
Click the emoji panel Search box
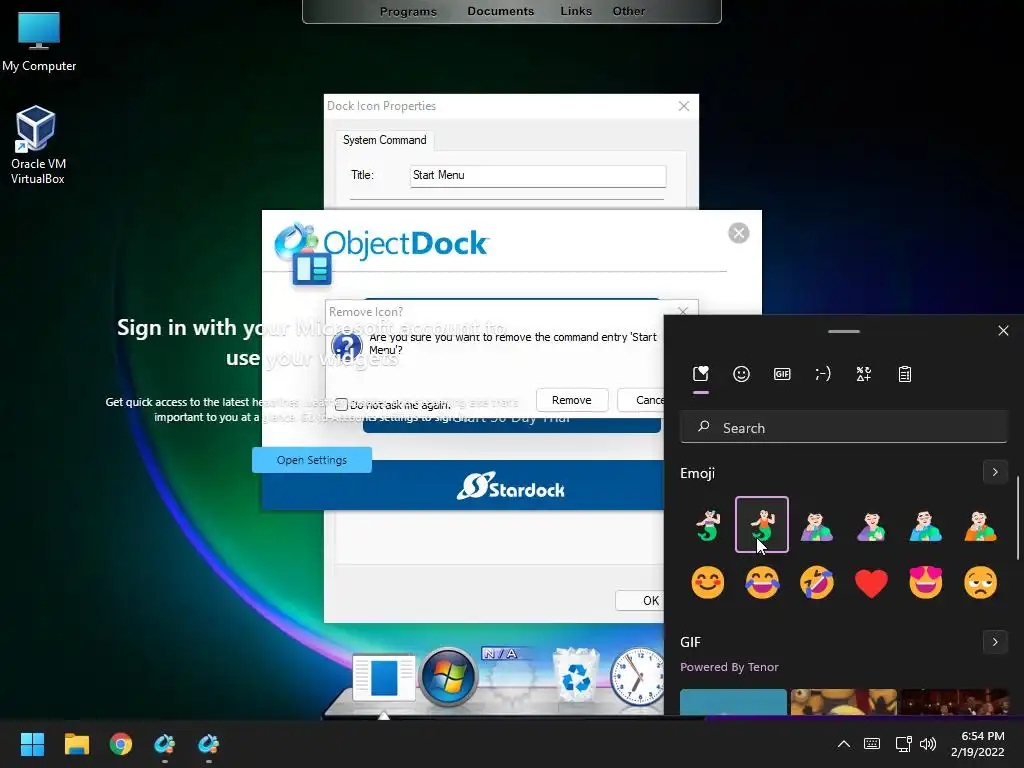[x=844, y=428]
